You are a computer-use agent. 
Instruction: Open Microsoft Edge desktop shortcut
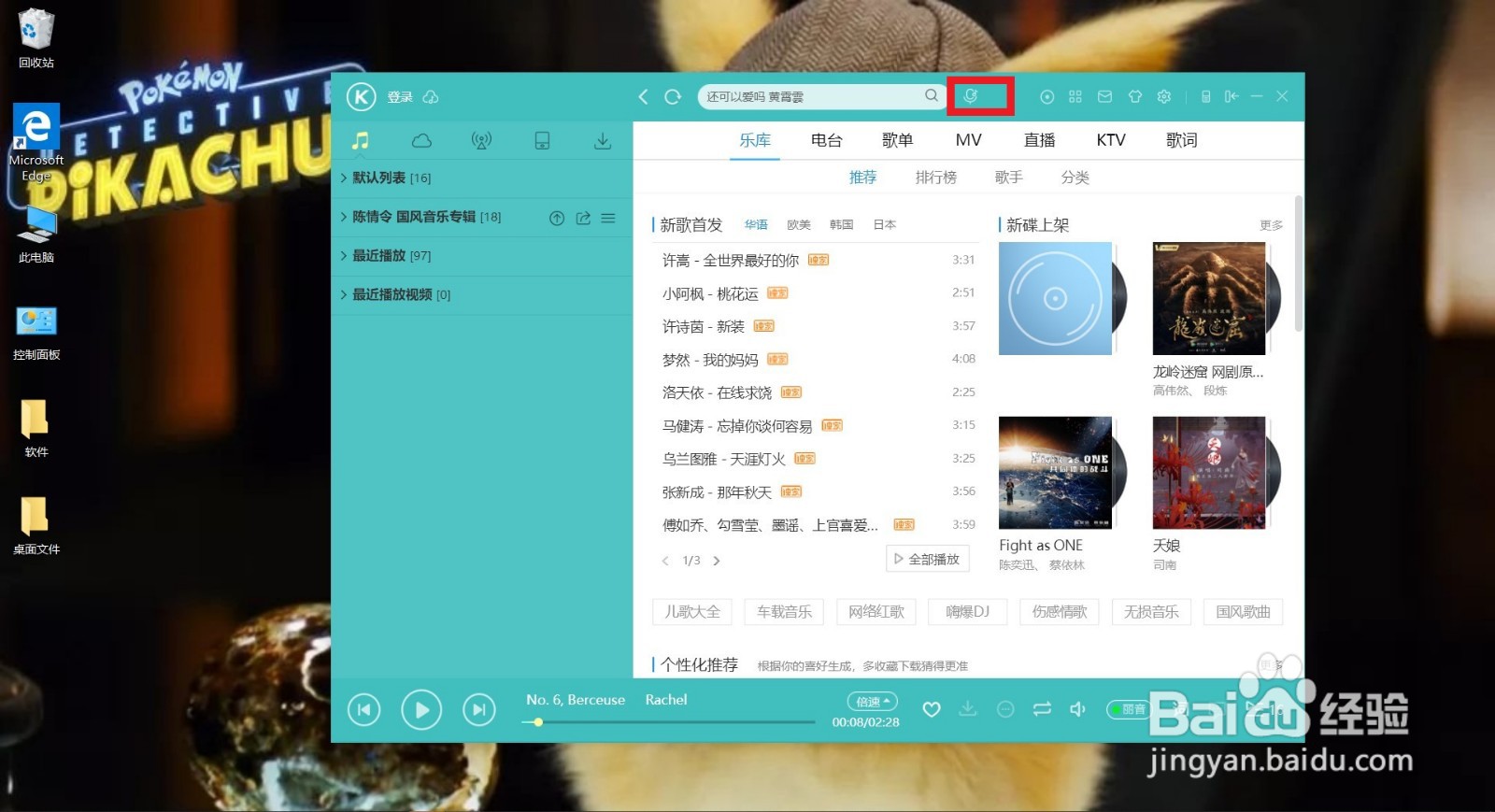(36, 143)
